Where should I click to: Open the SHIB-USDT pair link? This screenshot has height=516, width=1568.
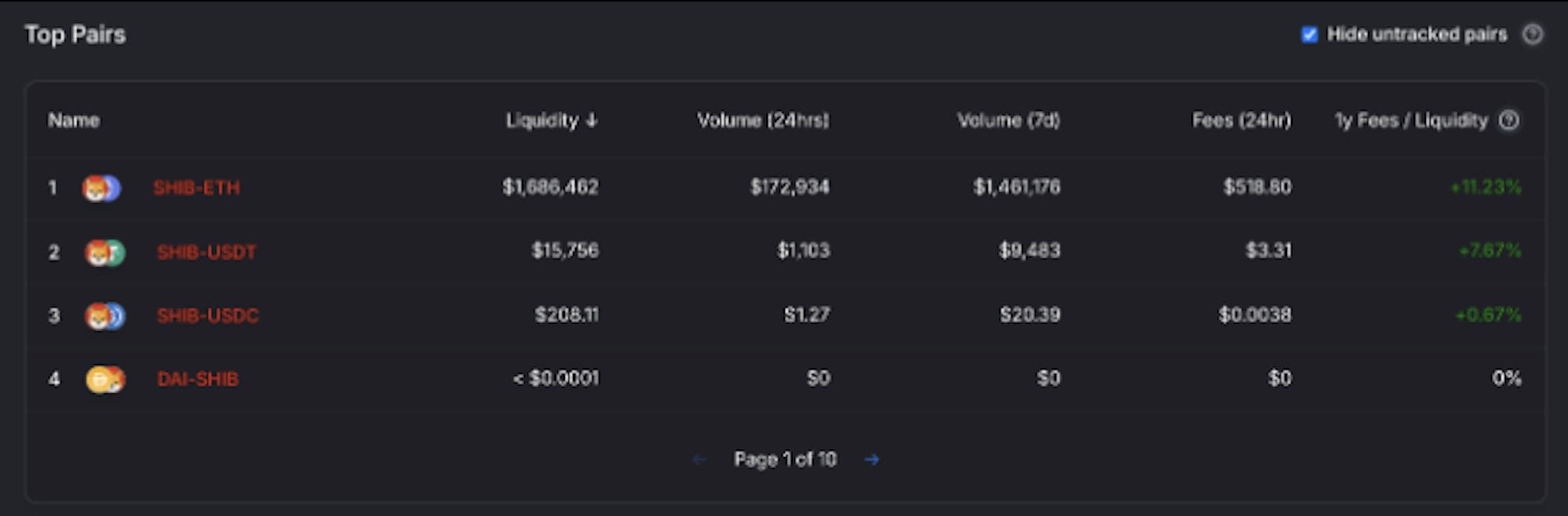[207, 253]
